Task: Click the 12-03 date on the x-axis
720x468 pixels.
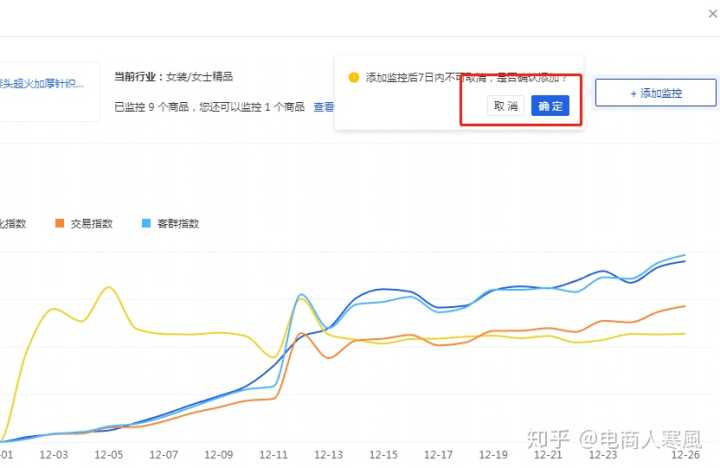Action: pyautogui.click(x=56, y=454)
